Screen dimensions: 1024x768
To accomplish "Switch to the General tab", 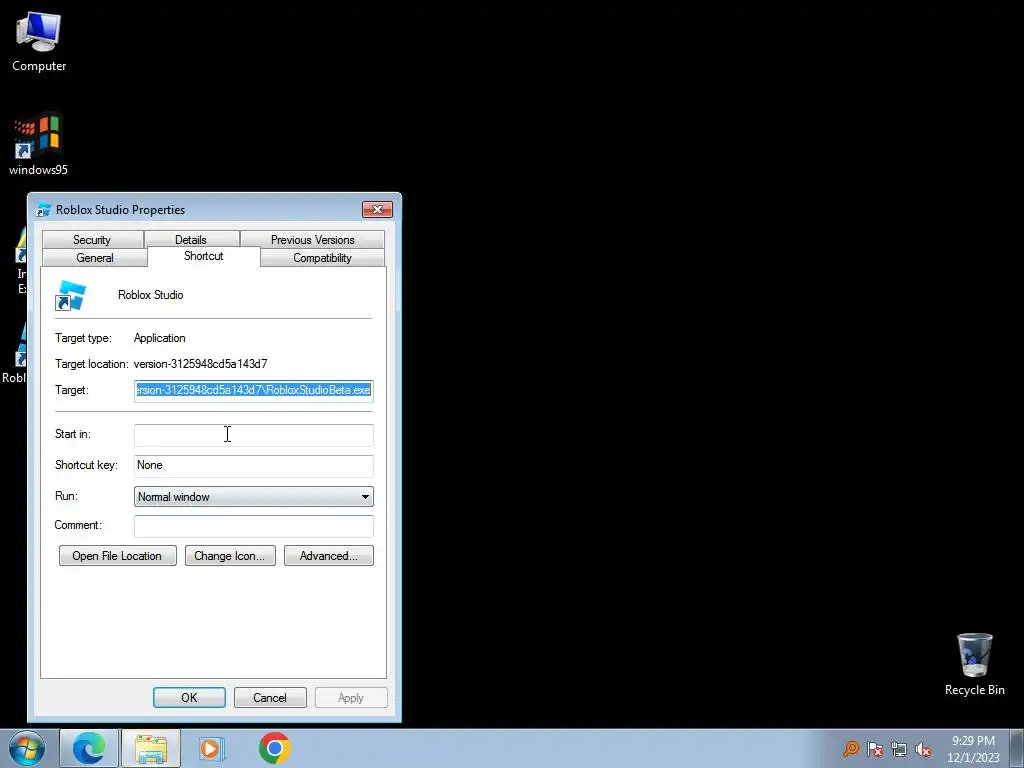I will [x=95, y=257].
